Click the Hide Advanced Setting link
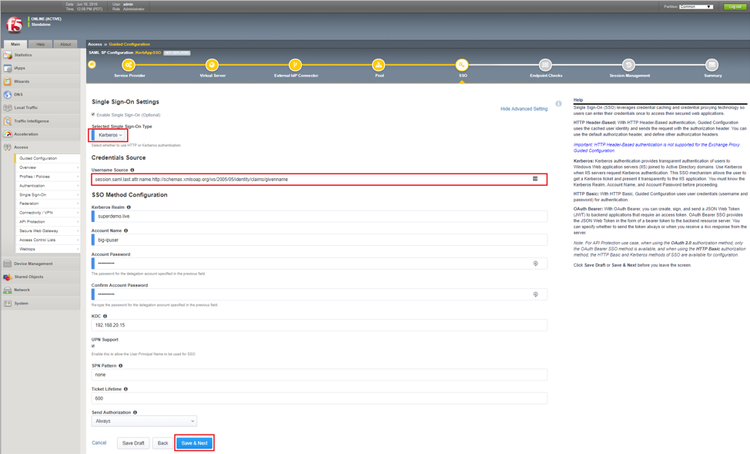 (x=524, y=109)
